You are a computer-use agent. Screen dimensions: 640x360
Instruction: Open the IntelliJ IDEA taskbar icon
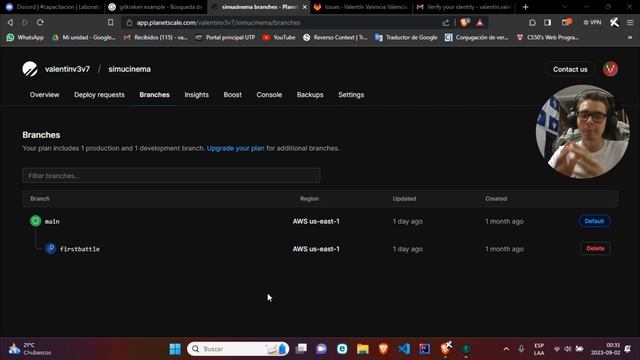click(x=424, y=349)
